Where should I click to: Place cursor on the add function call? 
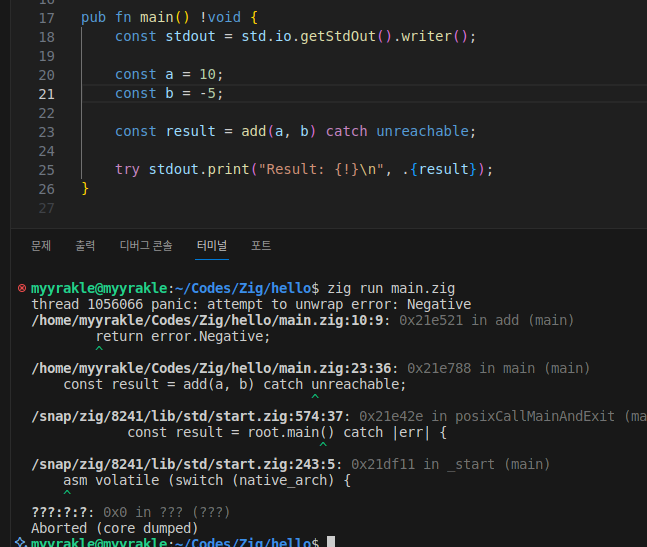tap(254, 131)
